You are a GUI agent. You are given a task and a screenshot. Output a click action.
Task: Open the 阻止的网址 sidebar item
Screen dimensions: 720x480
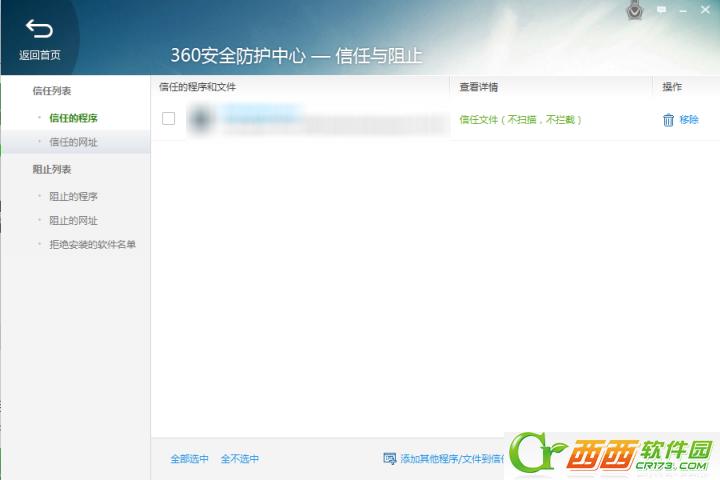tap(73, 220)
